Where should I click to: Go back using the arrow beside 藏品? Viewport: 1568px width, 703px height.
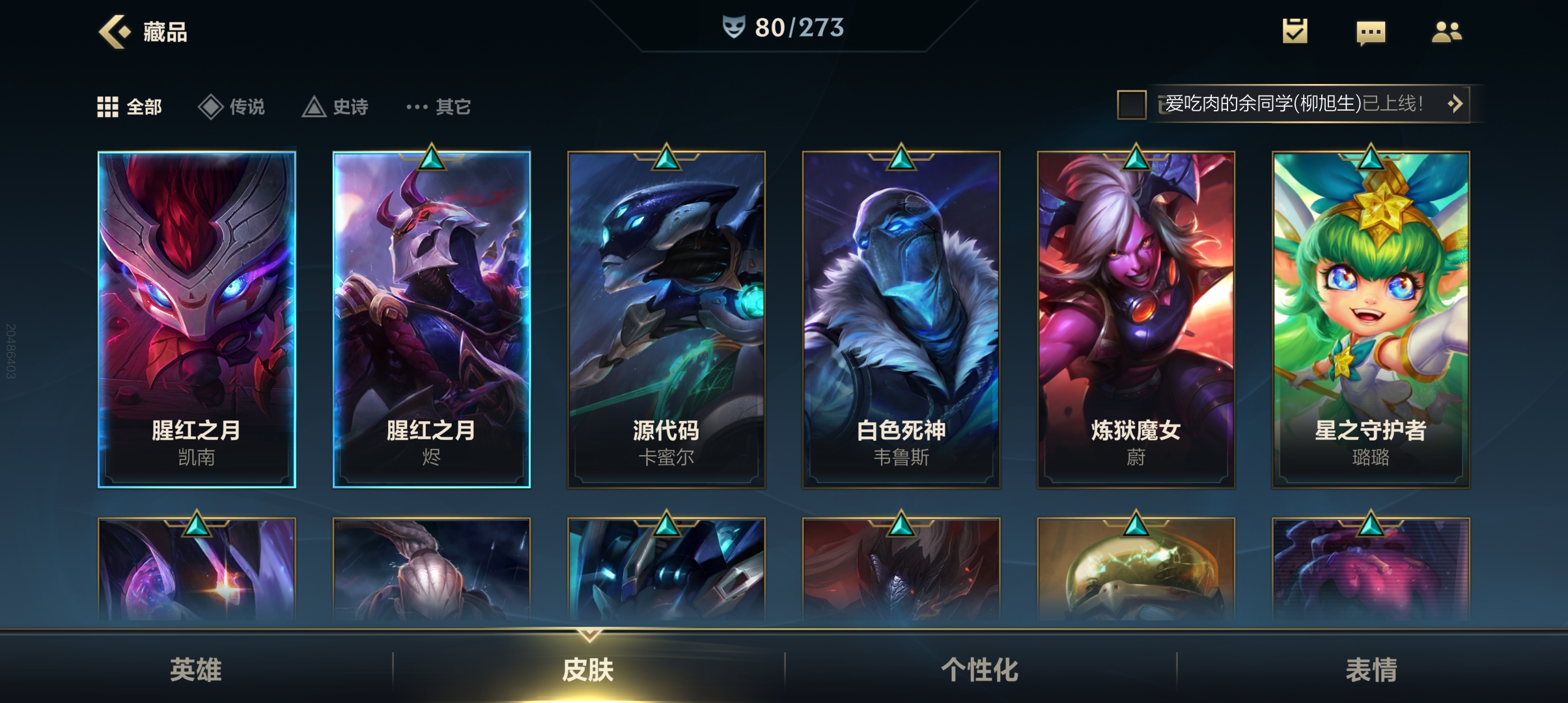[x=115, y=31]
